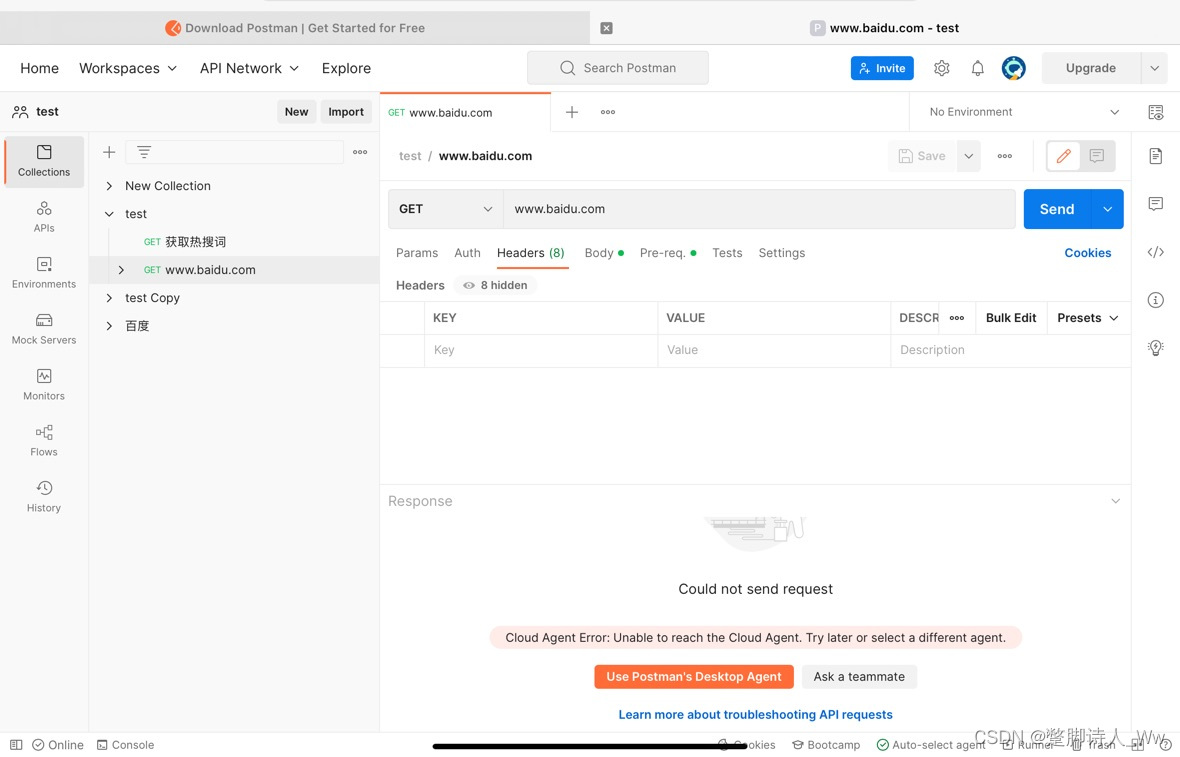
Task: Open the Workspaces menu
Action: 128,68
